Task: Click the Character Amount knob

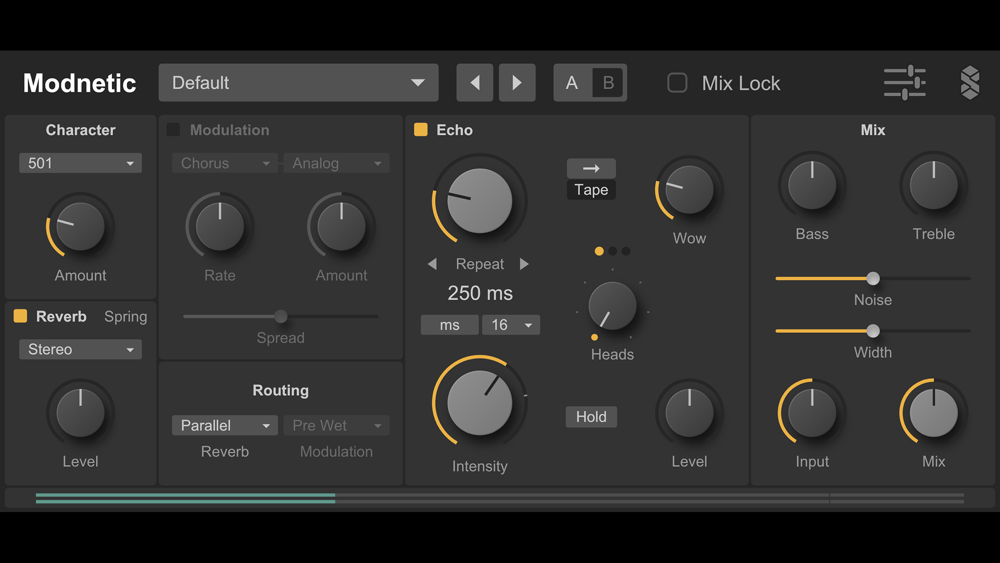Action: (x=80, y=227)
